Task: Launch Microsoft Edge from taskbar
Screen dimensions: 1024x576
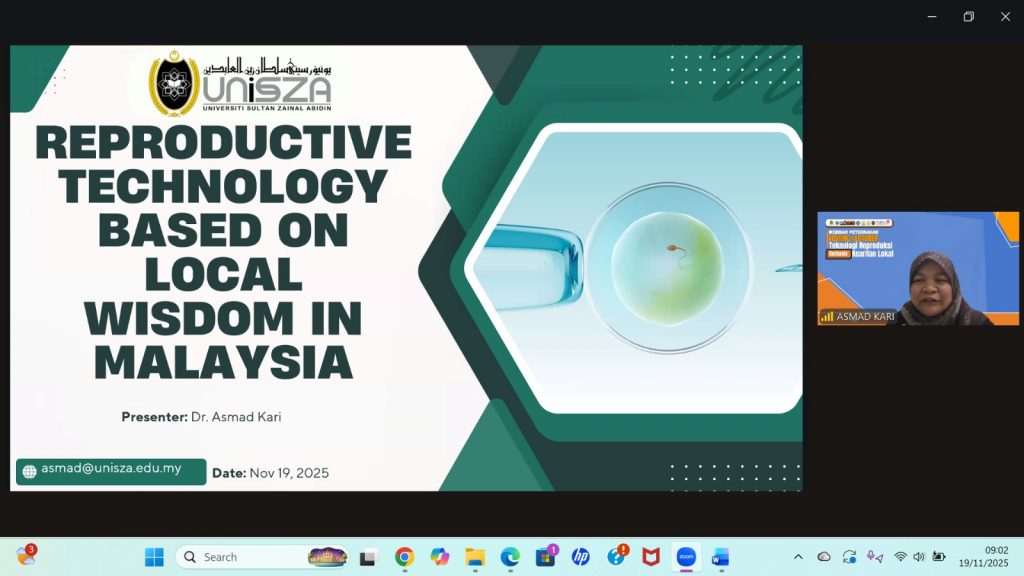Action: coord(510,557)
